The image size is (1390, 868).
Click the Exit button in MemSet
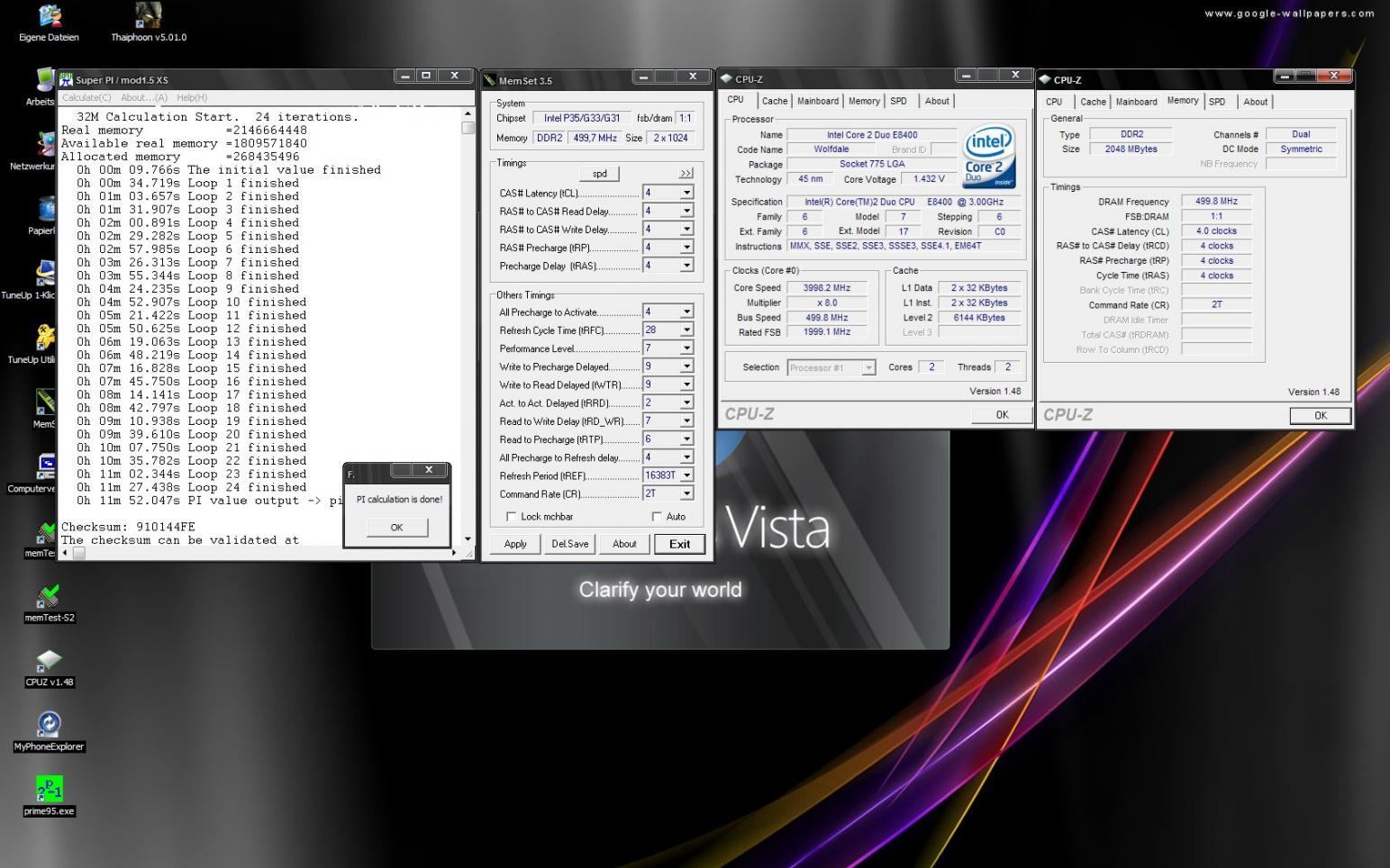[x=679, y=544]
